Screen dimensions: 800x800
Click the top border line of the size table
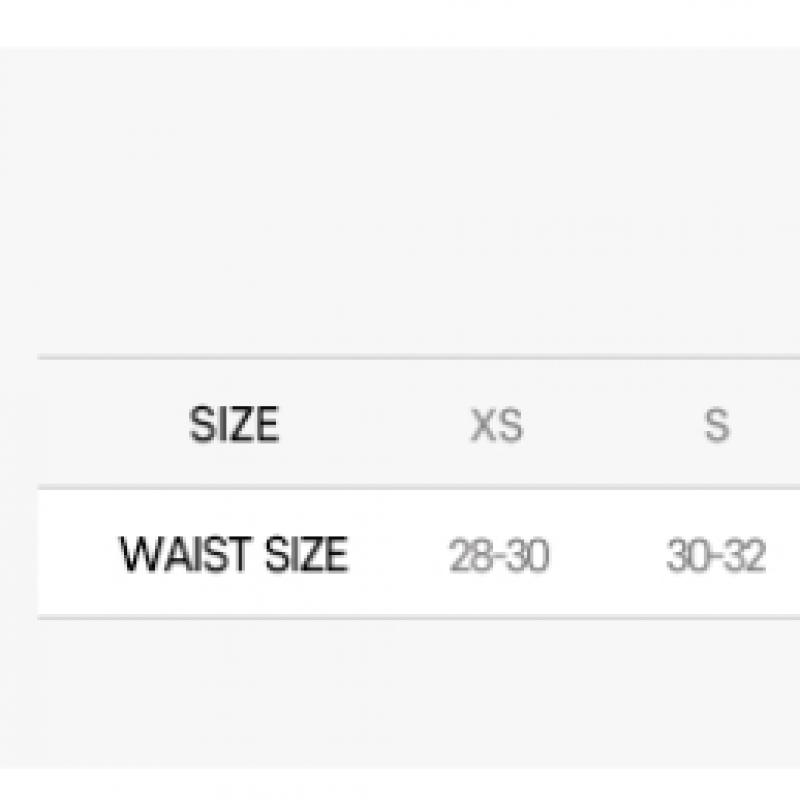coord(400,357)
